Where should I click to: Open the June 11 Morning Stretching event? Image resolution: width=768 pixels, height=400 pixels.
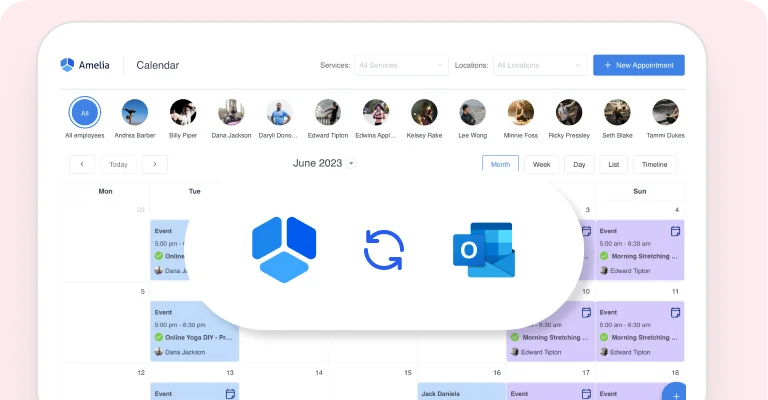coord(640,331)
